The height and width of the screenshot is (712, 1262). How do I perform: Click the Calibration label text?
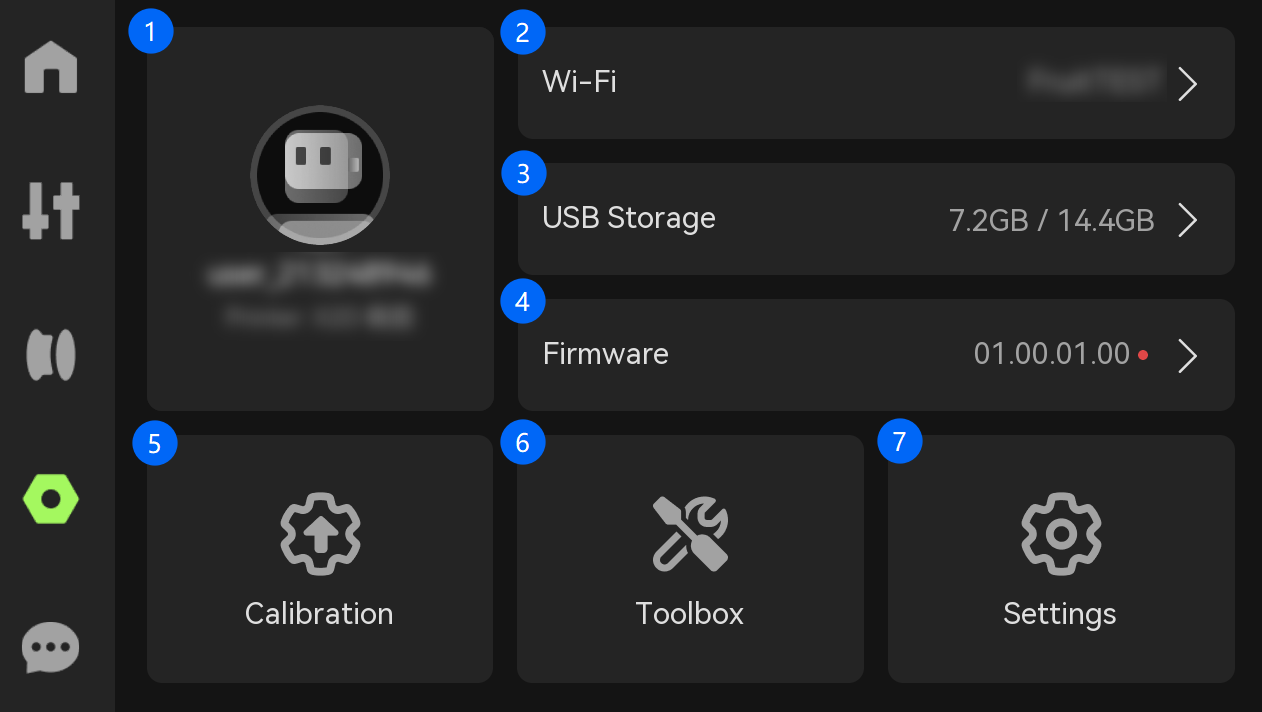click(x=319, y=613)
